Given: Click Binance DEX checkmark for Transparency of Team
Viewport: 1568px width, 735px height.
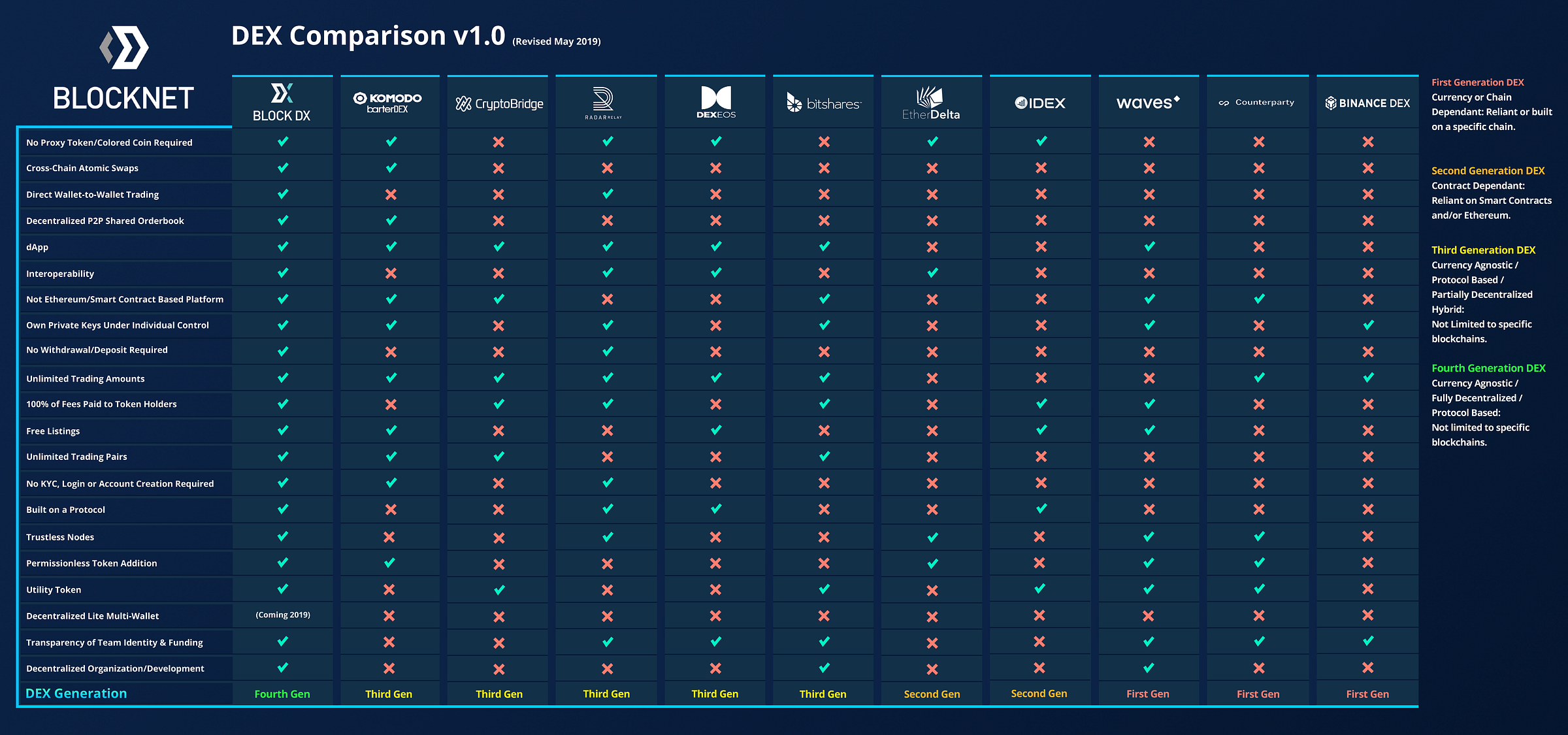Looking at the screenshot, I should coord(1368,641).
